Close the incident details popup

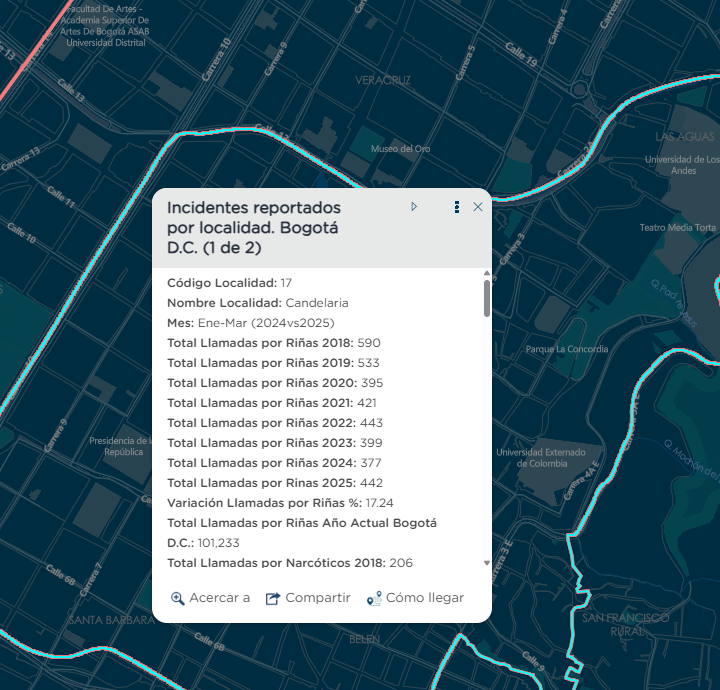[x=478, y=207]
